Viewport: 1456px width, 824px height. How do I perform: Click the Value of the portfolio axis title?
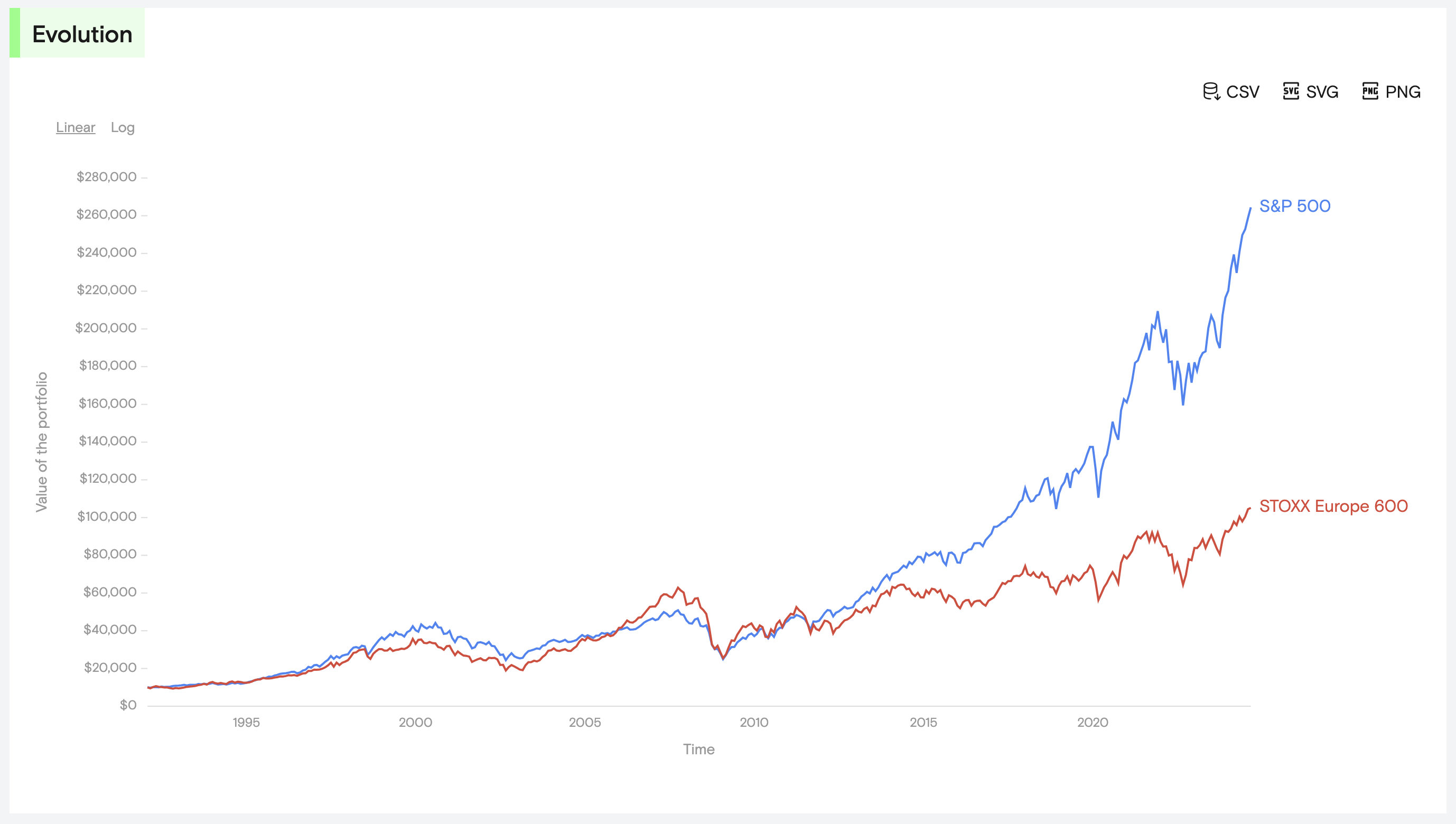42,442
